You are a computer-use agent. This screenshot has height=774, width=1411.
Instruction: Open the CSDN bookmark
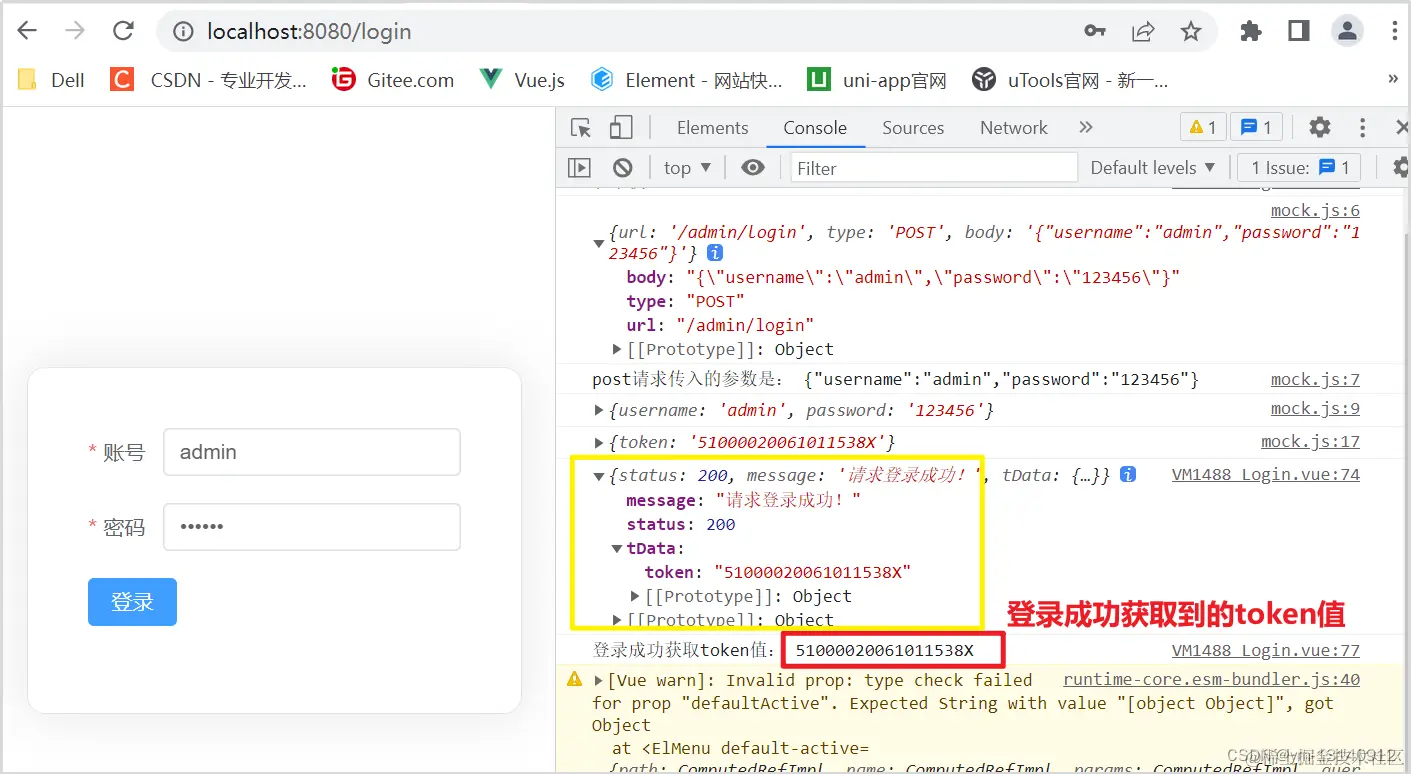tap(209, 80)
